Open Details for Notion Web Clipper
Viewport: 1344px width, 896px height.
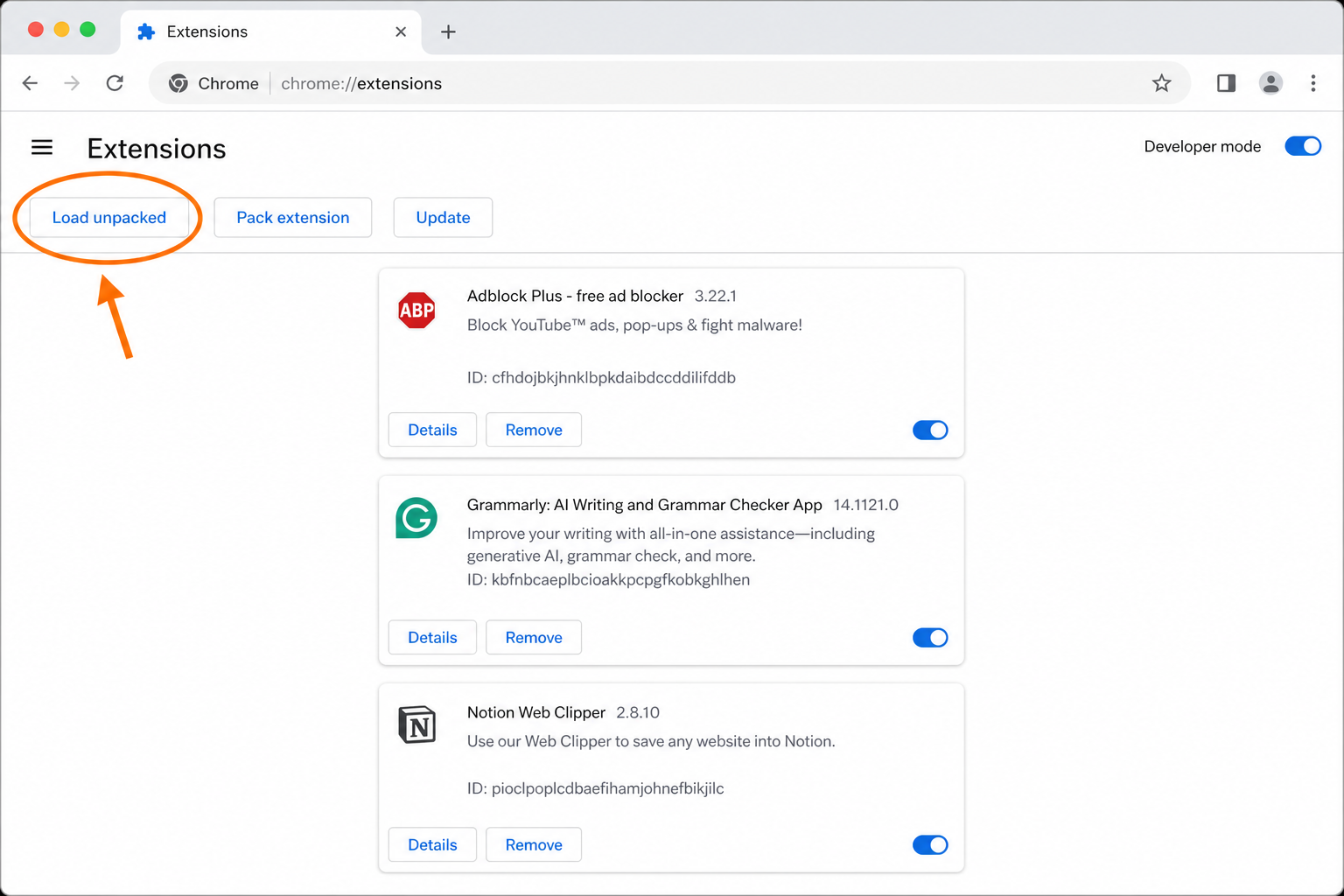[432, 844]
